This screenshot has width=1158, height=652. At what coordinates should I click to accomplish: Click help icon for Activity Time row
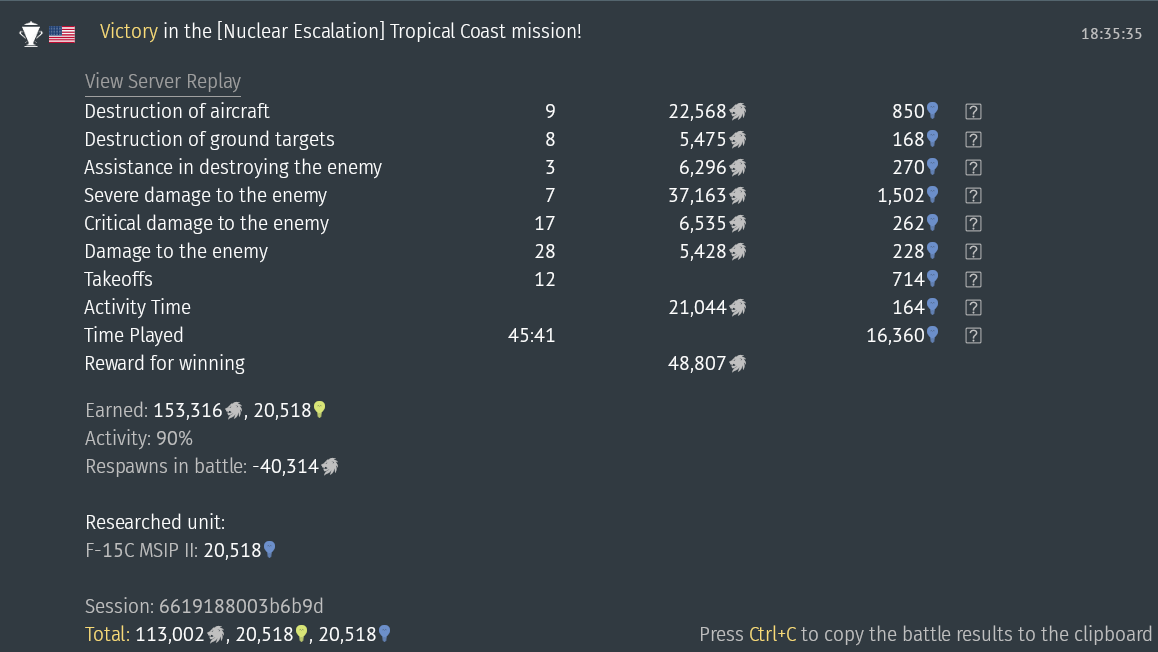(973, 308)
